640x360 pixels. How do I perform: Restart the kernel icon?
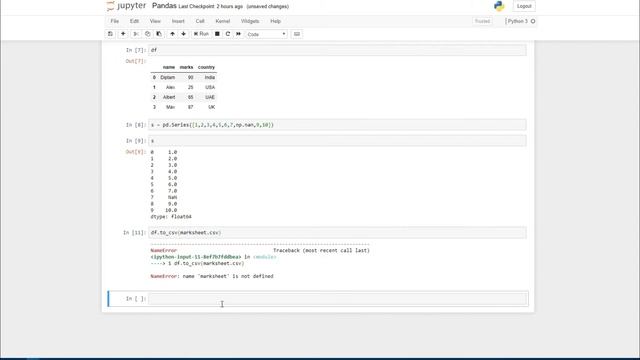pyautogui.click(x=228, y=34)
